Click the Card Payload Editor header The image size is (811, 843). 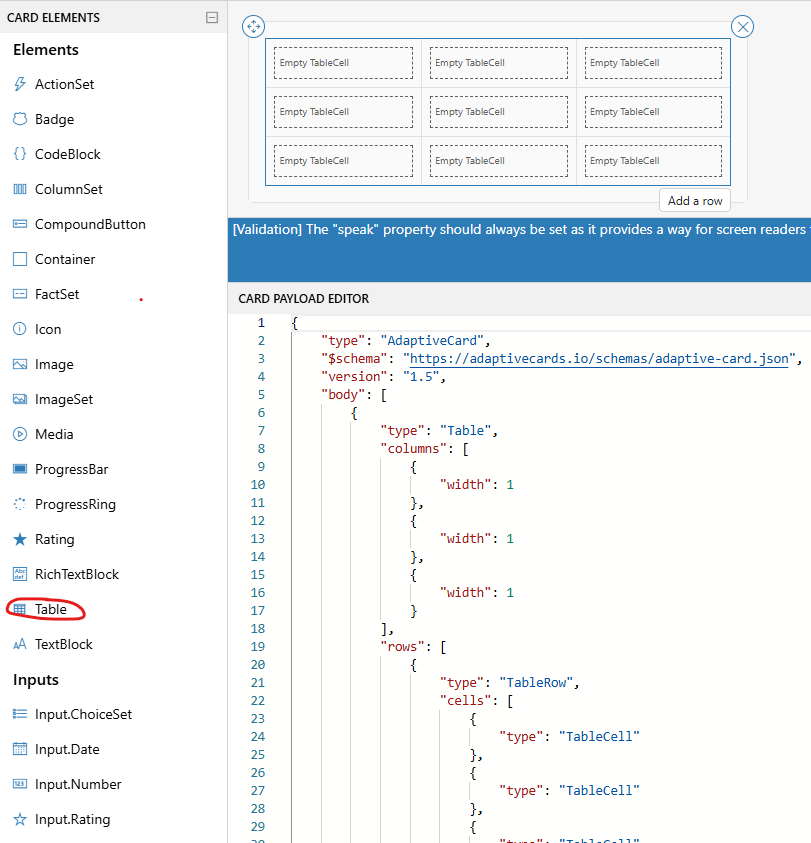coord(304,298)
